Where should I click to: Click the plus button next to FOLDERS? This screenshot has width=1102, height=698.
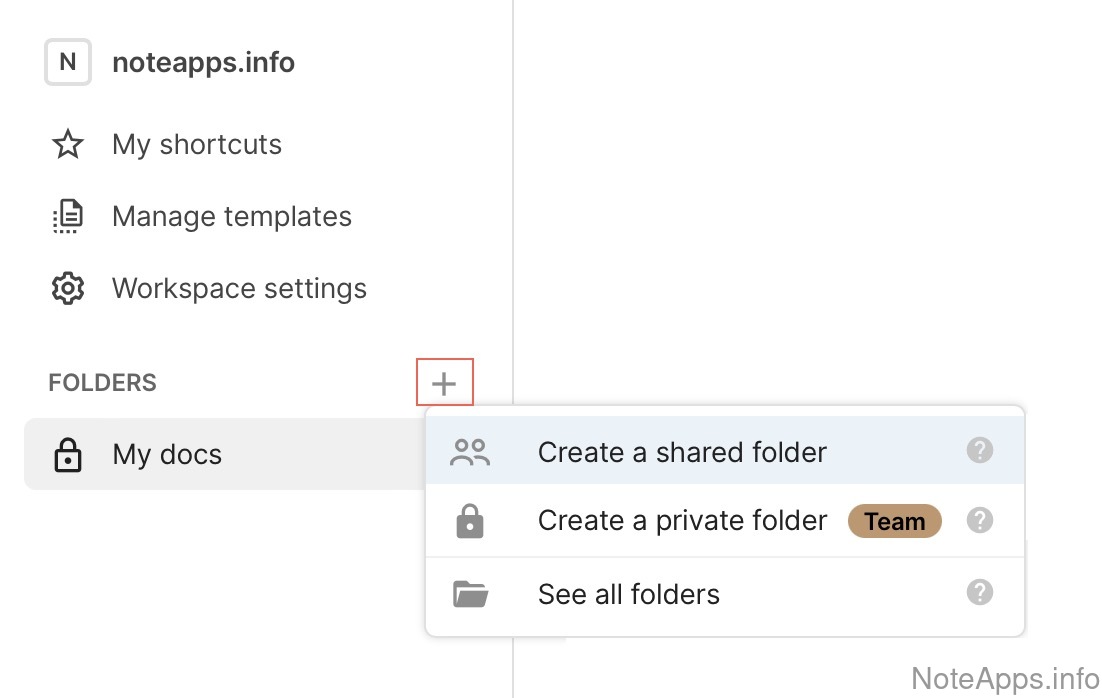444,383
